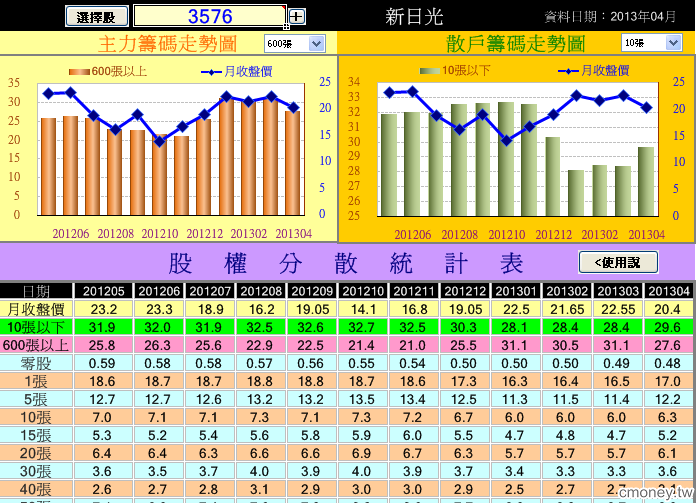This screenshot has height=503, width=699.
Task: Click the 選擇股 button
Action: (97, 17)
